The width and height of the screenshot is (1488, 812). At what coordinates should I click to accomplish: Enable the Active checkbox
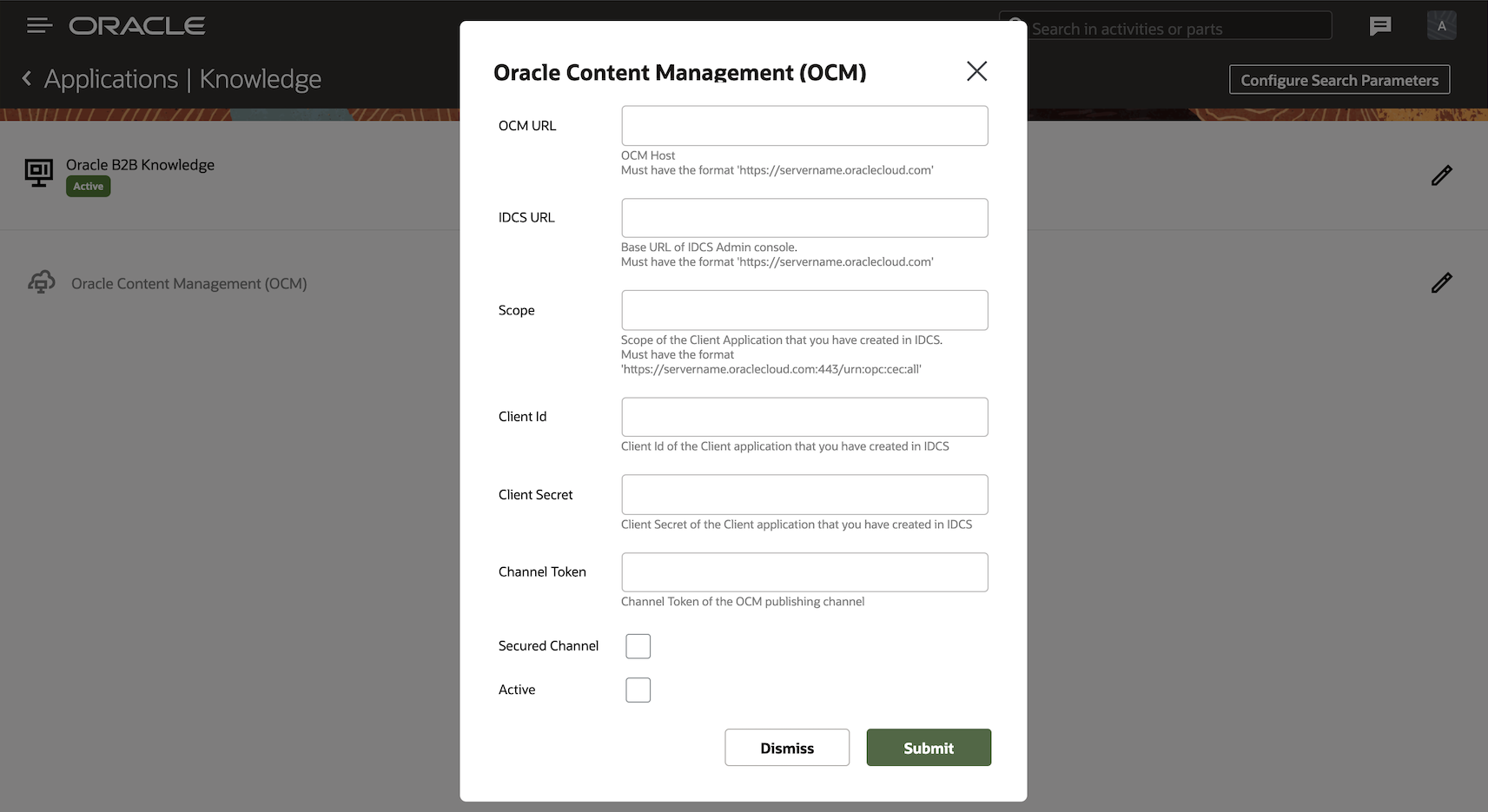coord(638,690)
